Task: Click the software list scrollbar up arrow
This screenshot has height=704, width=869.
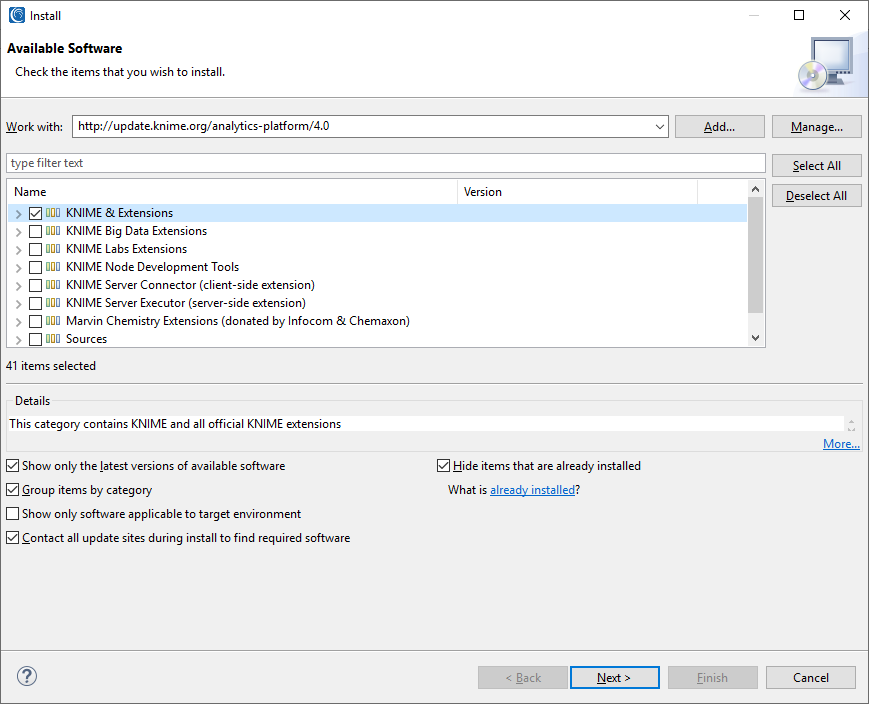Action: tap(755, 189)
